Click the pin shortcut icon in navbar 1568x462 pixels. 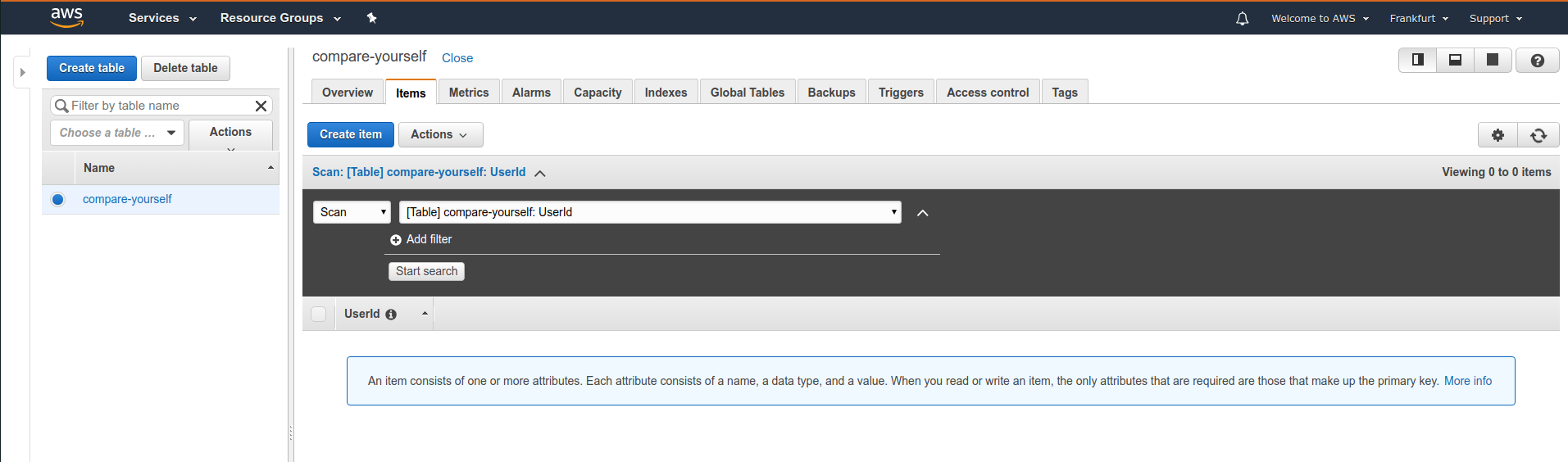[x=371, y=18]
